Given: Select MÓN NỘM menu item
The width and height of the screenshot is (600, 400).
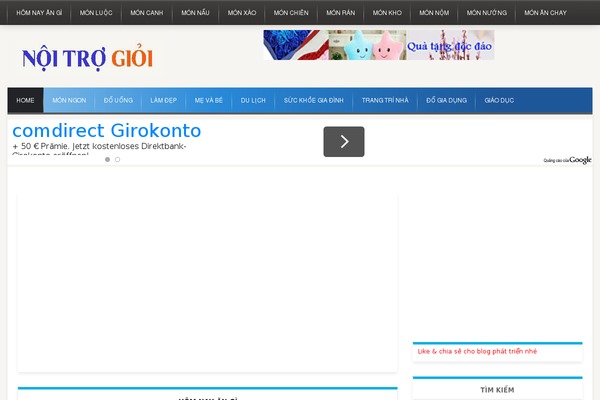Looking at the screenshot, I should [434, 13].
